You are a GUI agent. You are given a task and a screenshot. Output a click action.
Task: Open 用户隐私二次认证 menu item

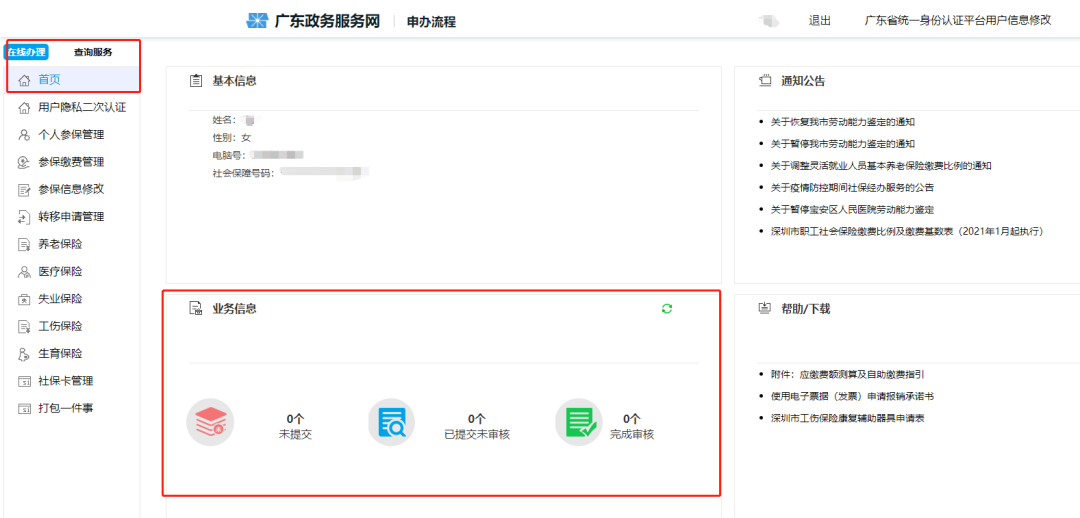pos(81,107)
